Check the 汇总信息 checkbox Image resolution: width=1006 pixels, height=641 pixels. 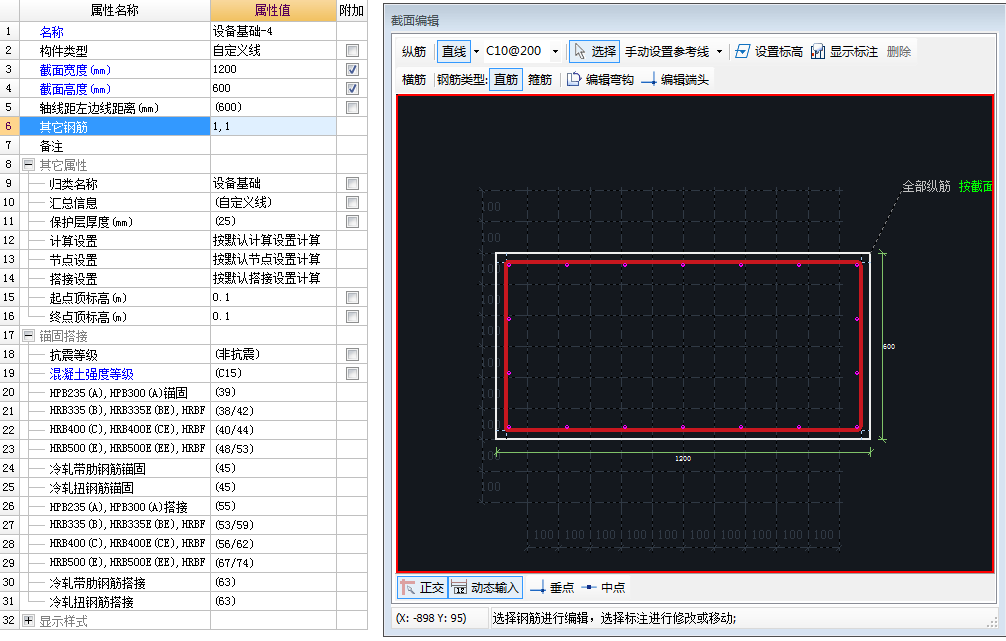pos(352,203)
